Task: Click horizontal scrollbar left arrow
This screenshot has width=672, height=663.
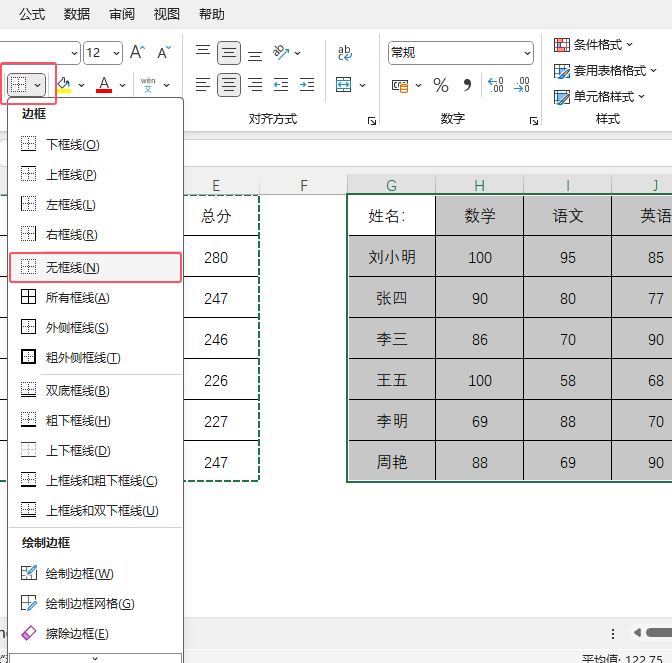Action: [x=637, y=633]
